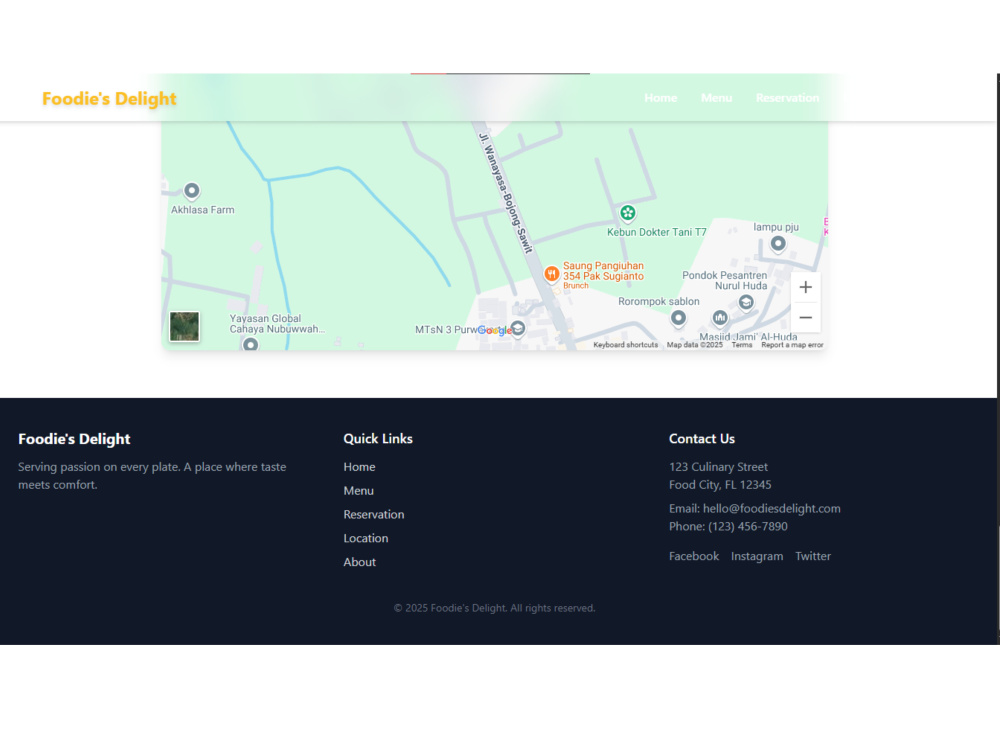Click the Akhlasa Farm map pin
Screen dimensions: 1000x750
[x=191, y=191]
